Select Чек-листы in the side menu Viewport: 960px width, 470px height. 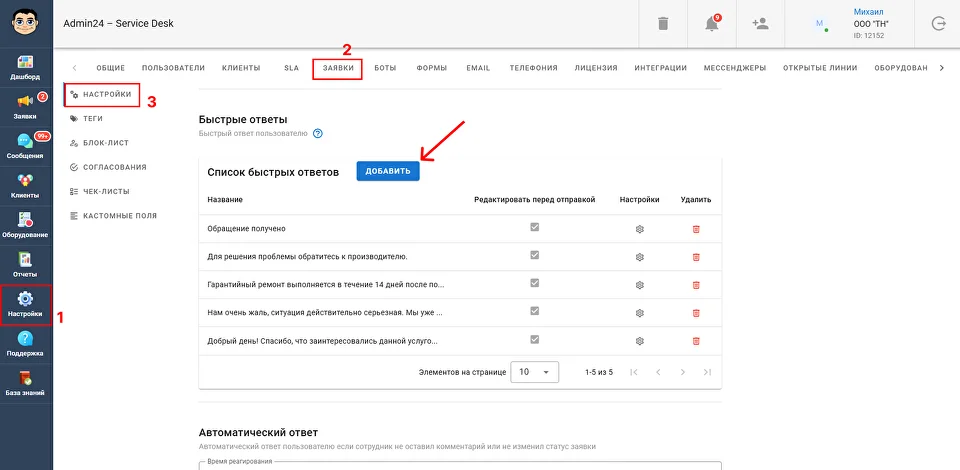[106, 191]
